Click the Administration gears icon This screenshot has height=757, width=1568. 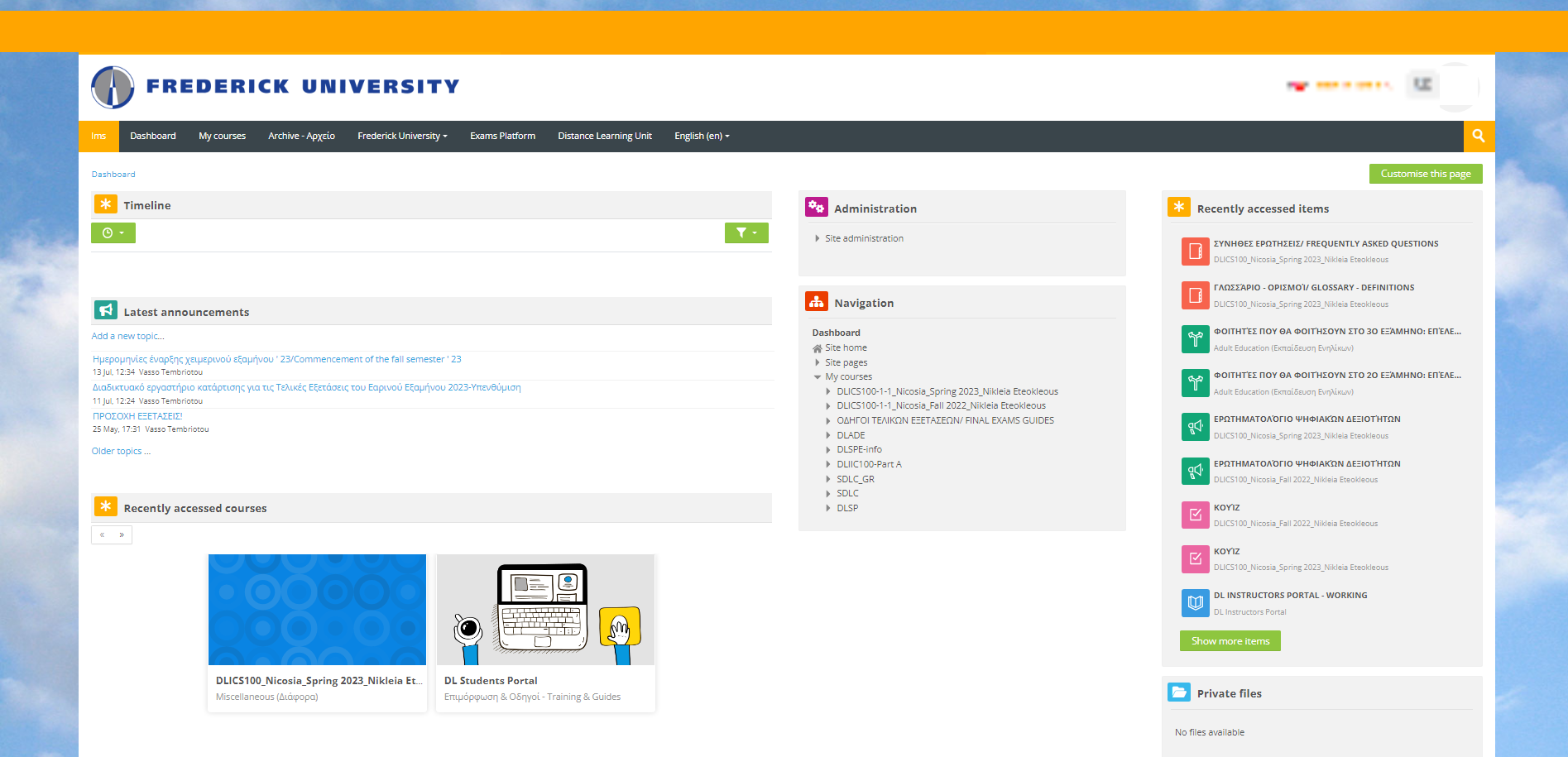[817, 207]
